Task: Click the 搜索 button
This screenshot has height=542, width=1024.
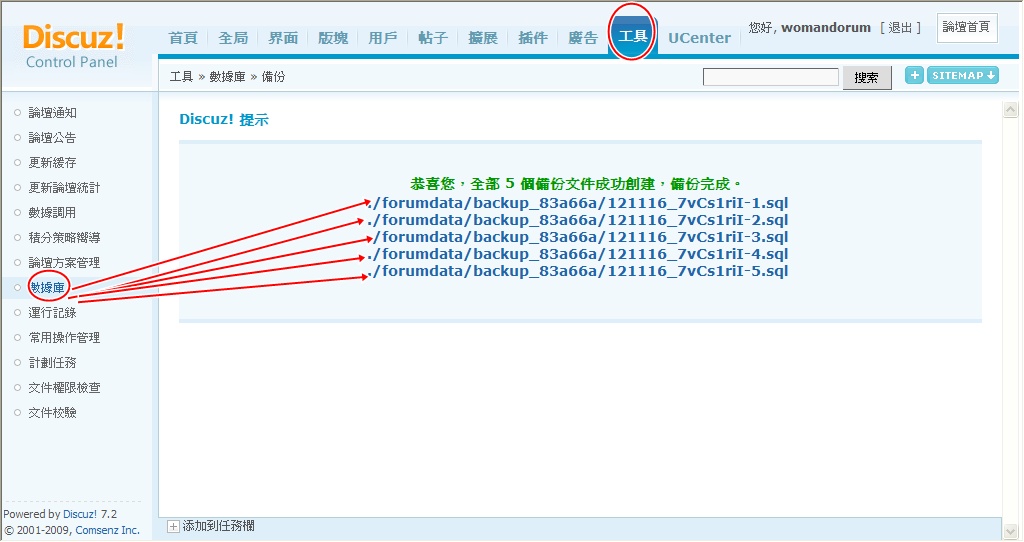Action: point(866,77)
